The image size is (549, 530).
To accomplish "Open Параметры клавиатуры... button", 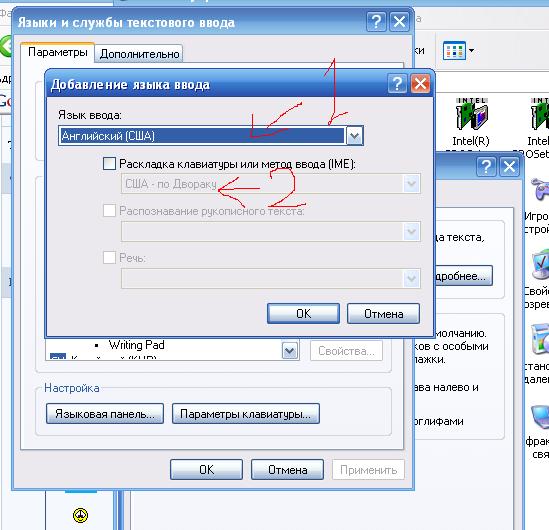I will (x=245, y=414).
